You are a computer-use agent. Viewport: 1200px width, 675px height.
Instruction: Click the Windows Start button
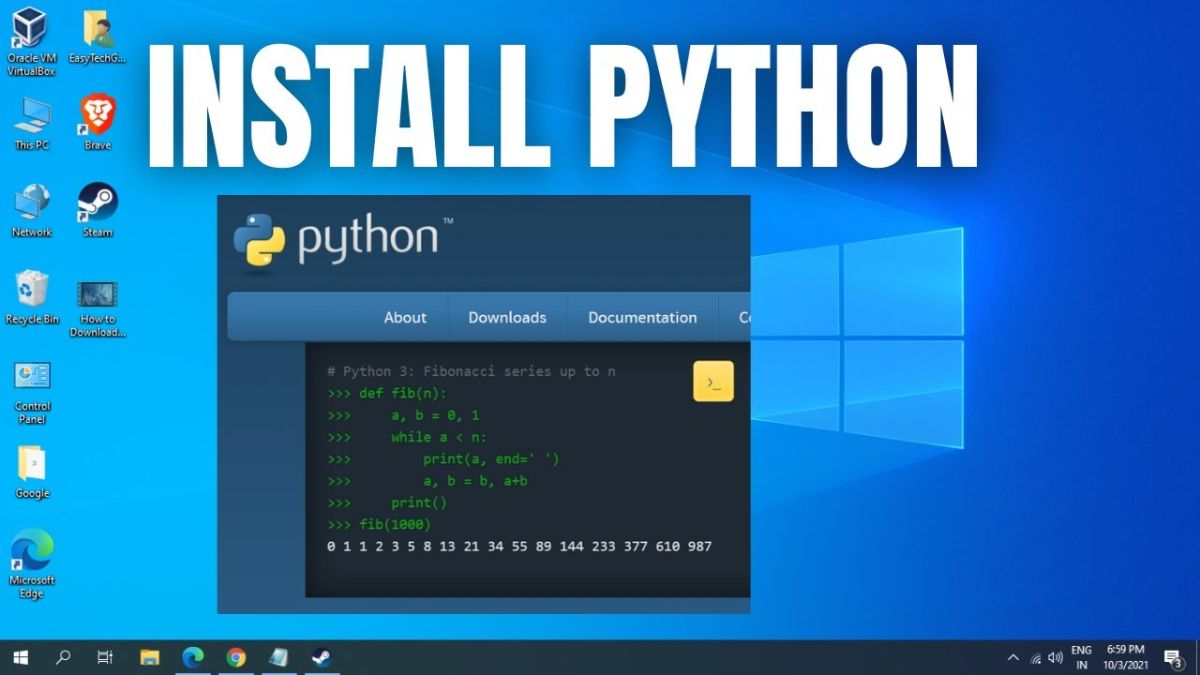(x=20, y=657)
